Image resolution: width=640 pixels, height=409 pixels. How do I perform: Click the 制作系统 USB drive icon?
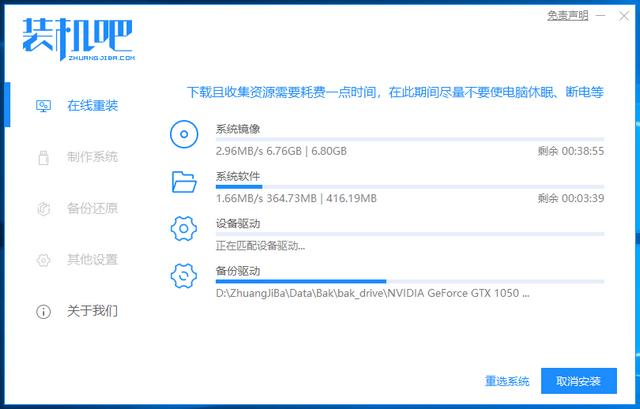click(43, 157)
